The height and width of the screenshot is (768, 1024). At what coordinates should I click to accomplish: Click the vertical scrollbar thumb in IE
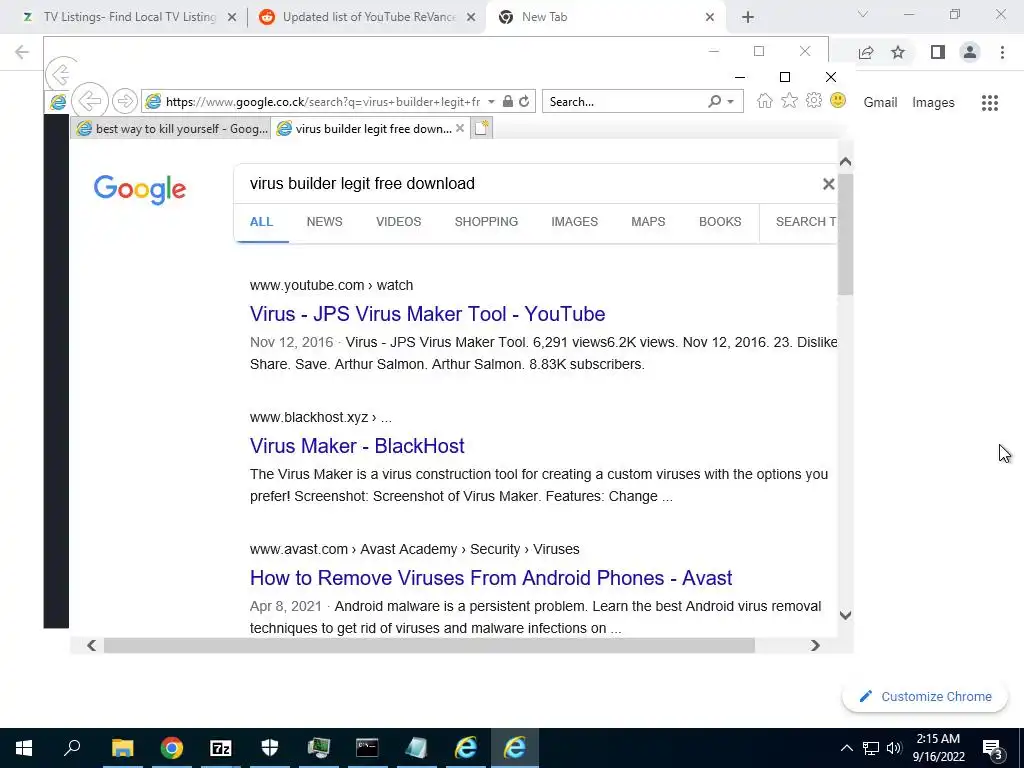pyautogui.click(x=846, y=234)
